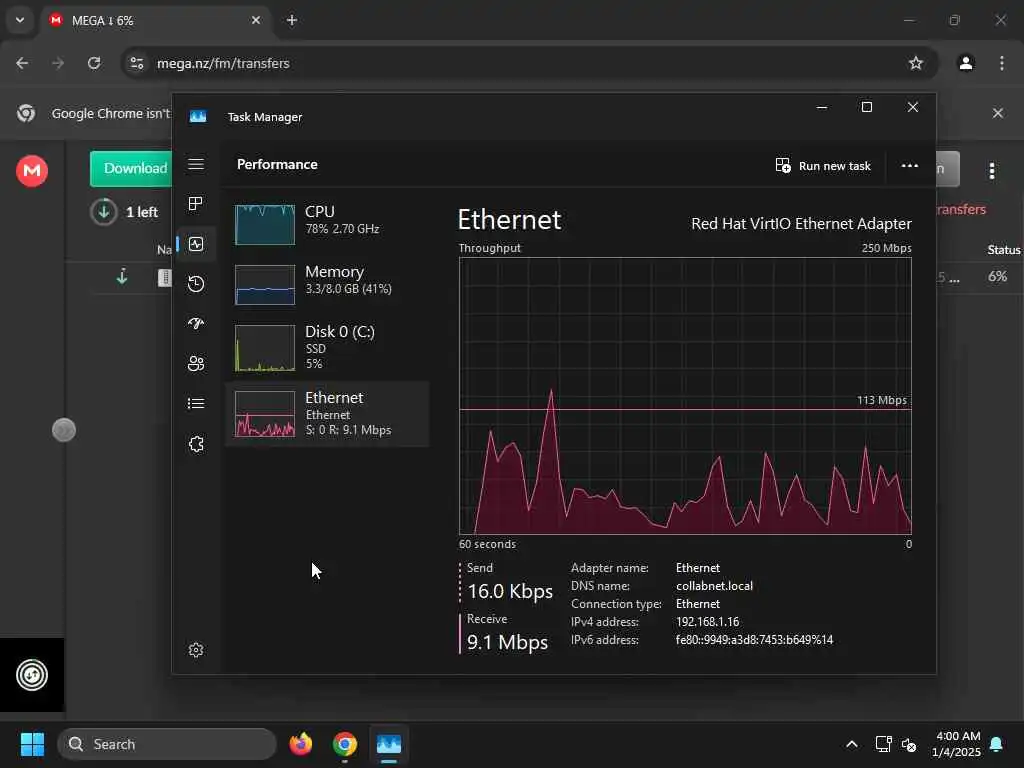Viewport: 1024px width, 768px height.
Task: Close the MEGA browser tab
Action: (256, 21)
